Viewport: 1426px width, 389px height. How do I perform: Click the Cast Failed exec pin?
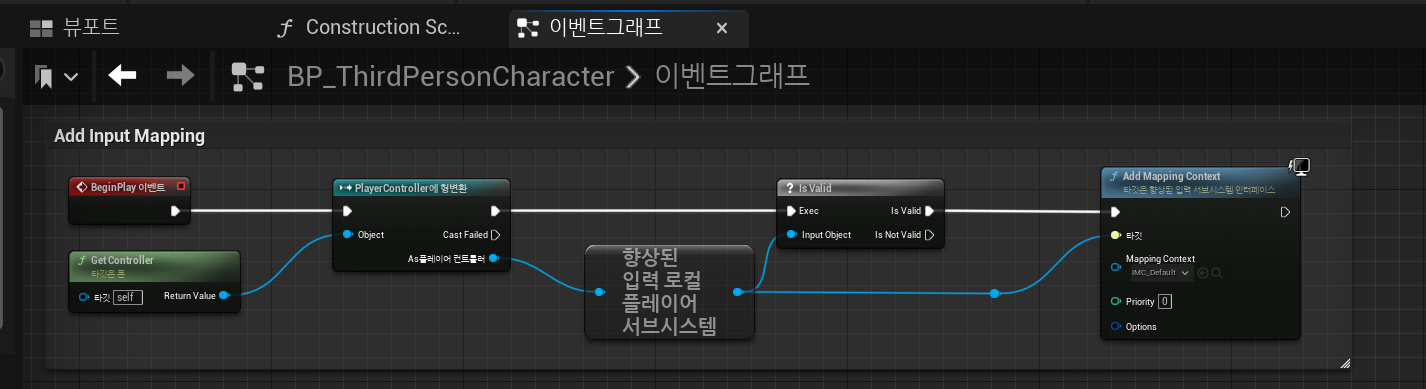495,235
